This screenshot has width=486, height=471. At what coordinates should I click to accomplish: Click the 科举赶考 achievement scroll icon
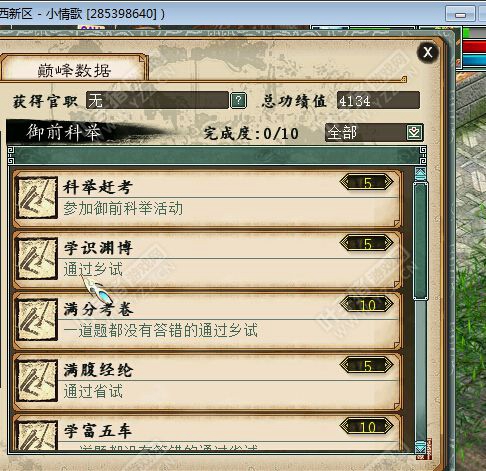(37, 198)
